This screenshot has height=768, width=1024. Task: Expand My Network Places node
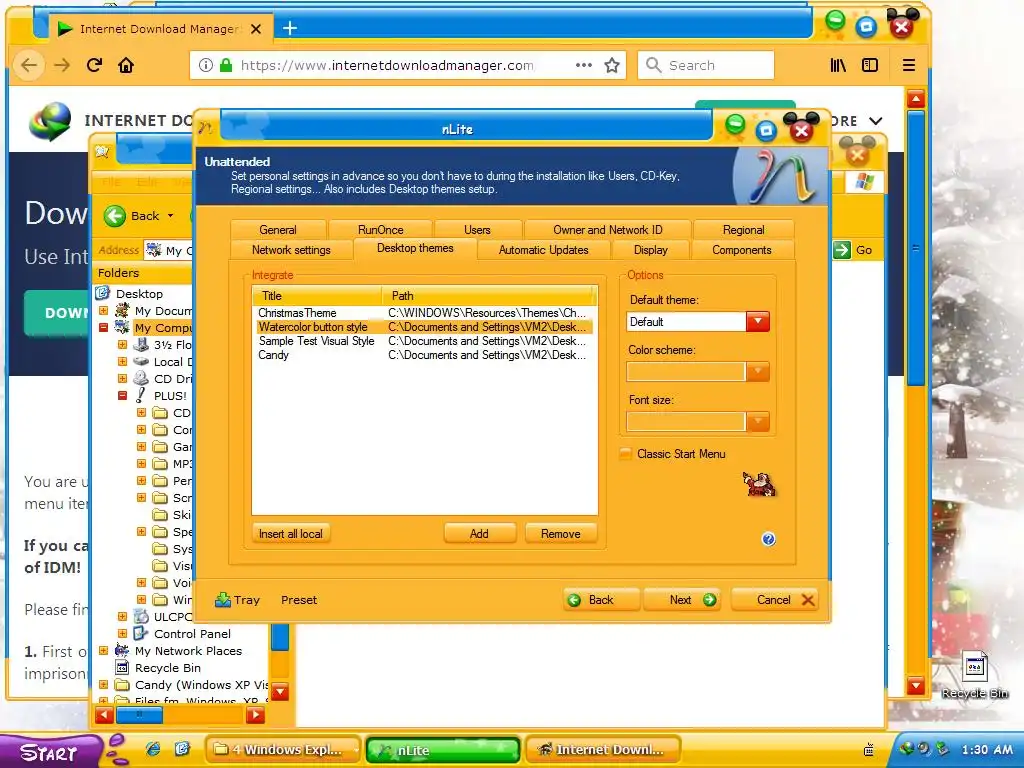pyautogui.click(x=103, y=650)
